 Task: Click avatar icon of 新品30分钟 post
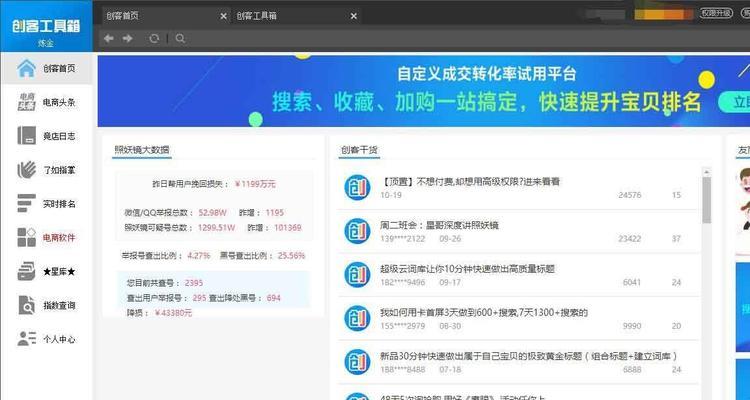tap(357, 362)
